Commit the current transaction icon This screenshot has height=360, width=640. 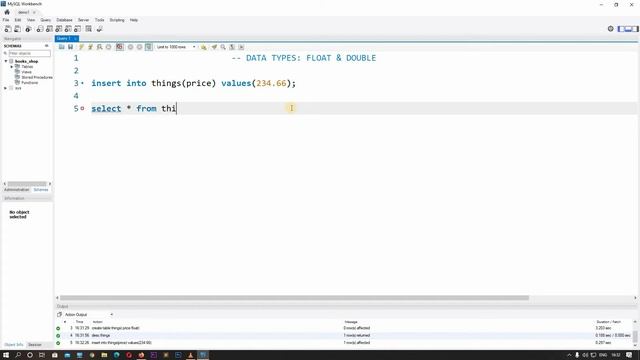click(131, 47)
